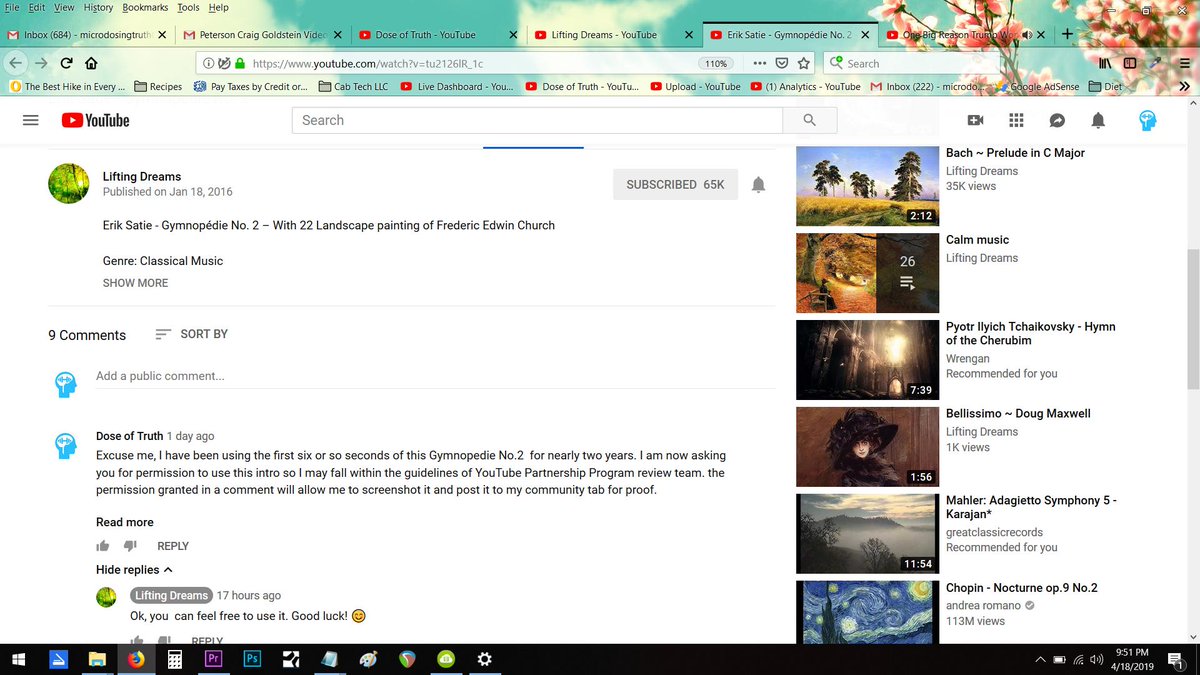1200x675 pixels.
Task: Toggle the Firefox sidebar icon
Action: [x=1130, y=63]
